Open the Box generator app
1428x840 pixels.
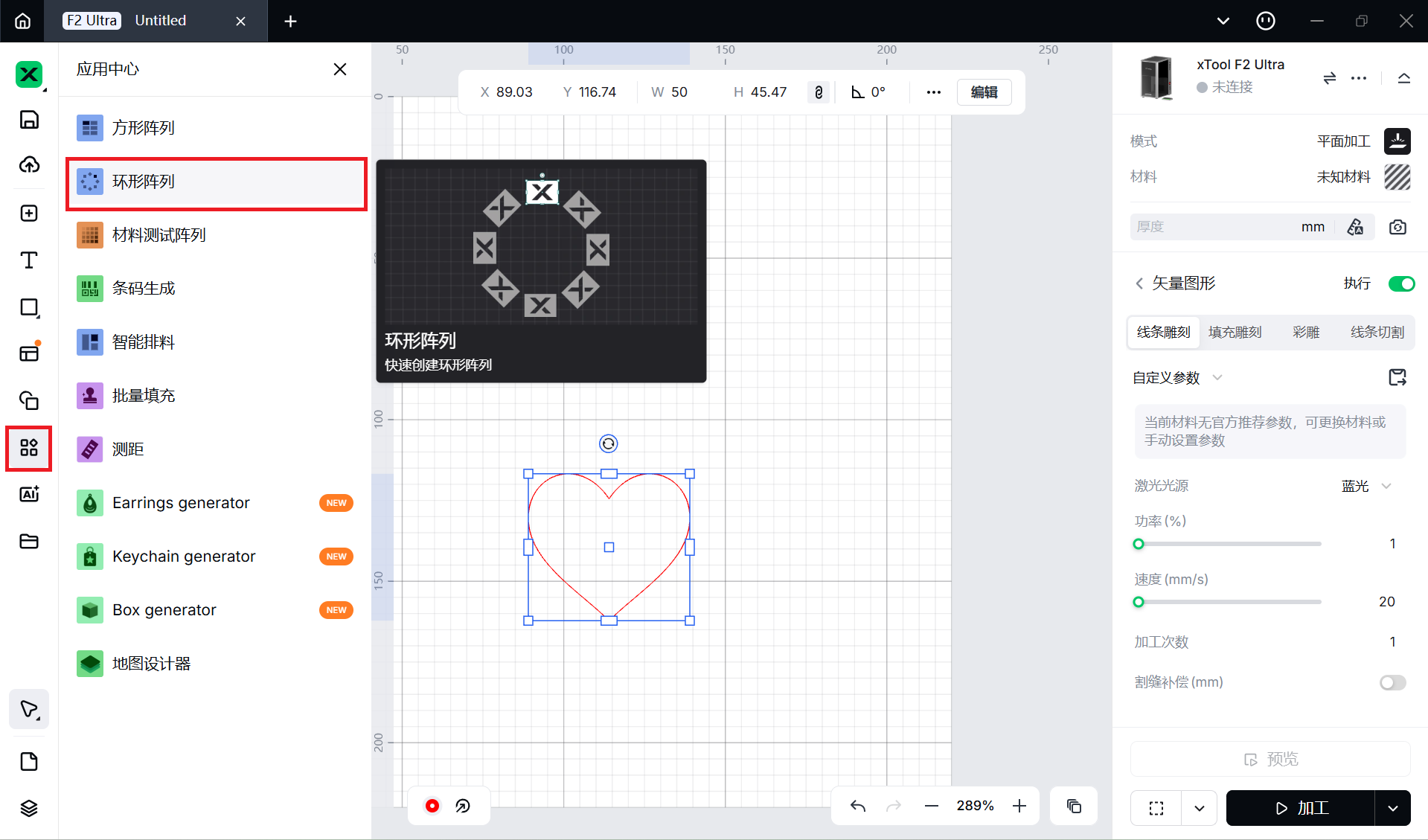[164, 610]
